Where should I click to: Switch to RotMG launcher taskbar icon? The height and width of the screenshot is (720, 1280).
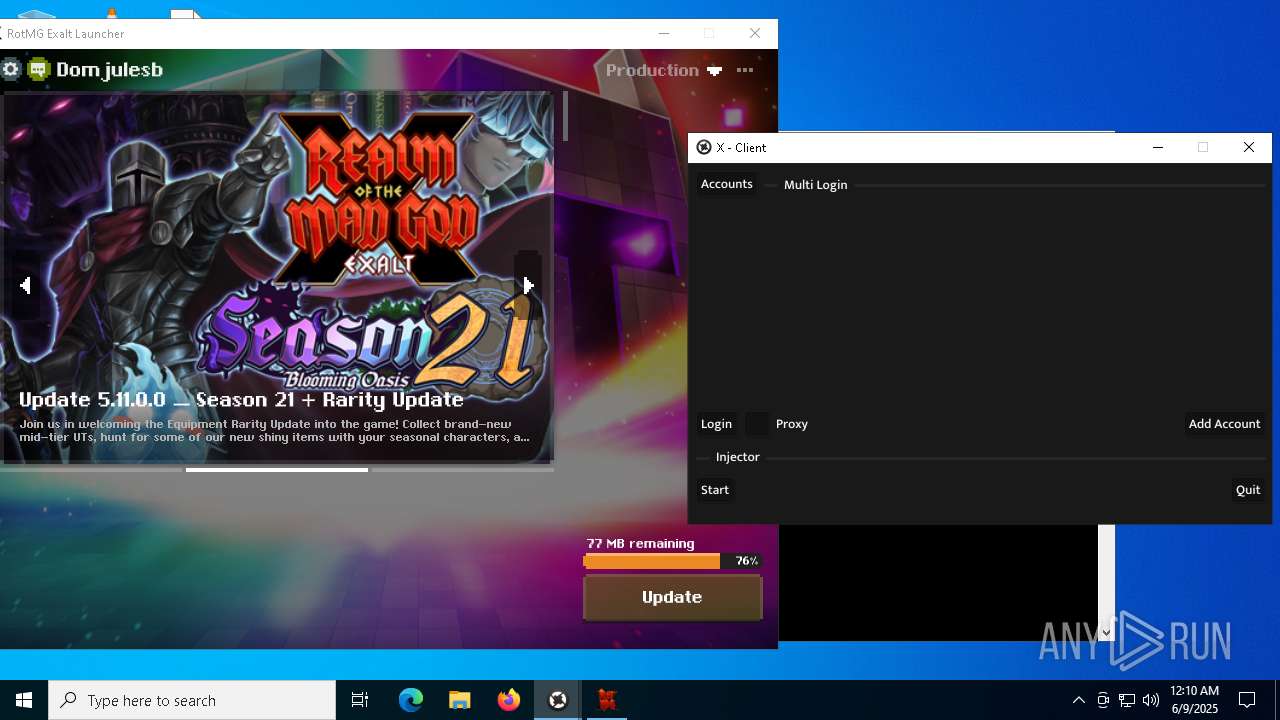[607, 700]
